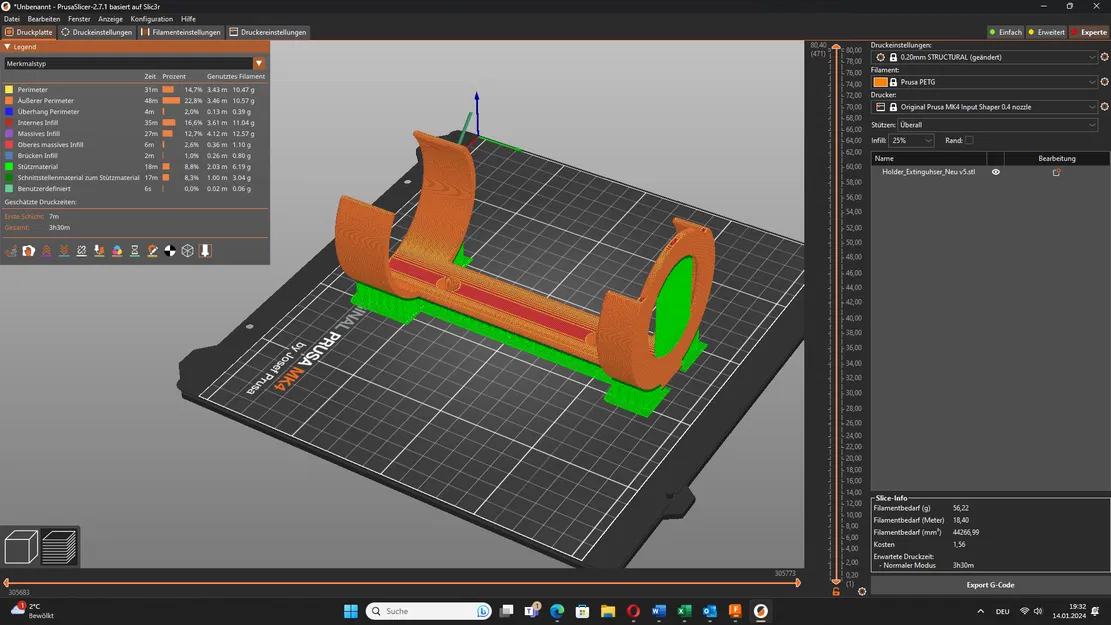
Task: Toggle center of gravity icon in legend toolbar
Action: click(x=170, y=251)
